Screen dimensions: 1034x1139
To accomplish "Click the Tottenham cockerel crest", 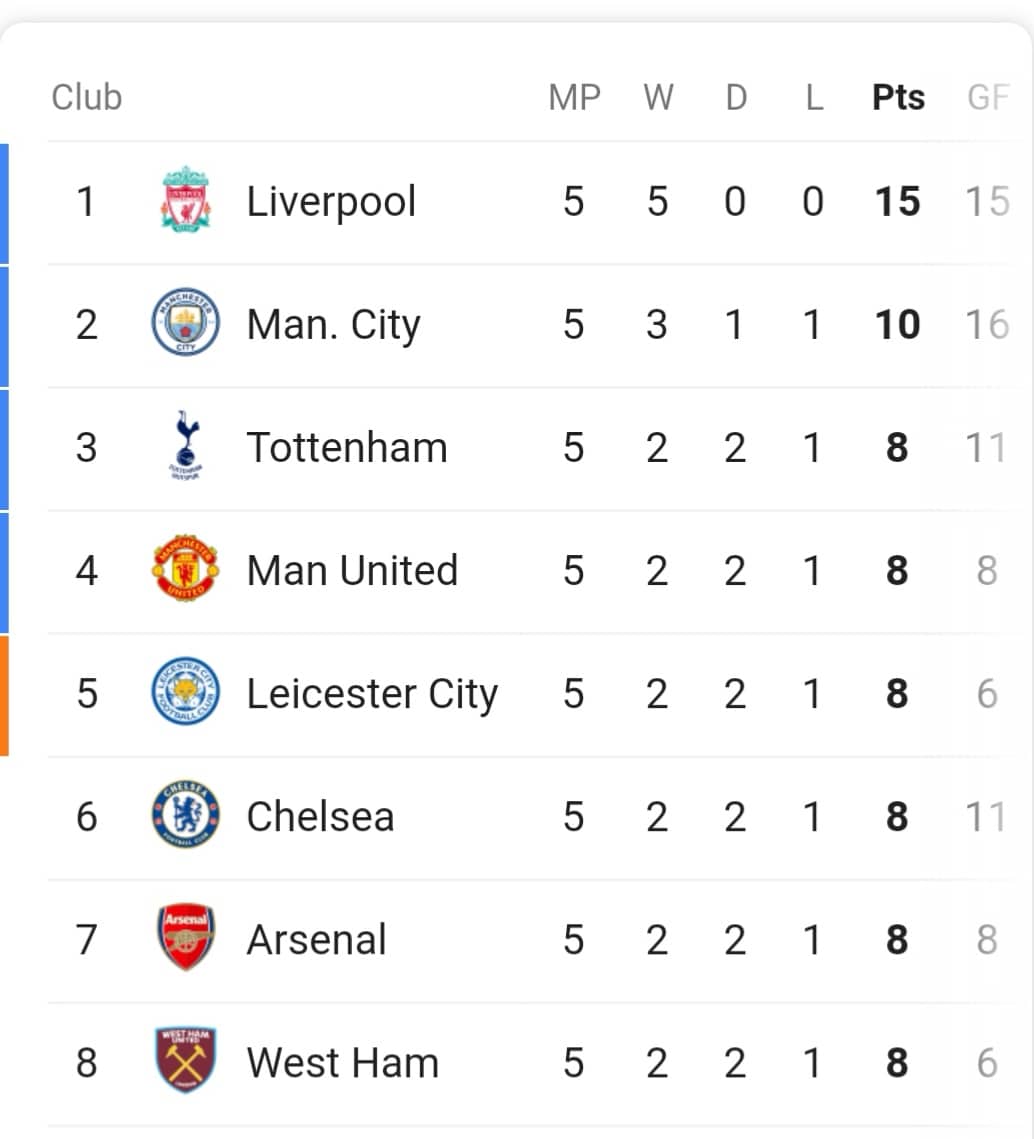I will [186, 445].
